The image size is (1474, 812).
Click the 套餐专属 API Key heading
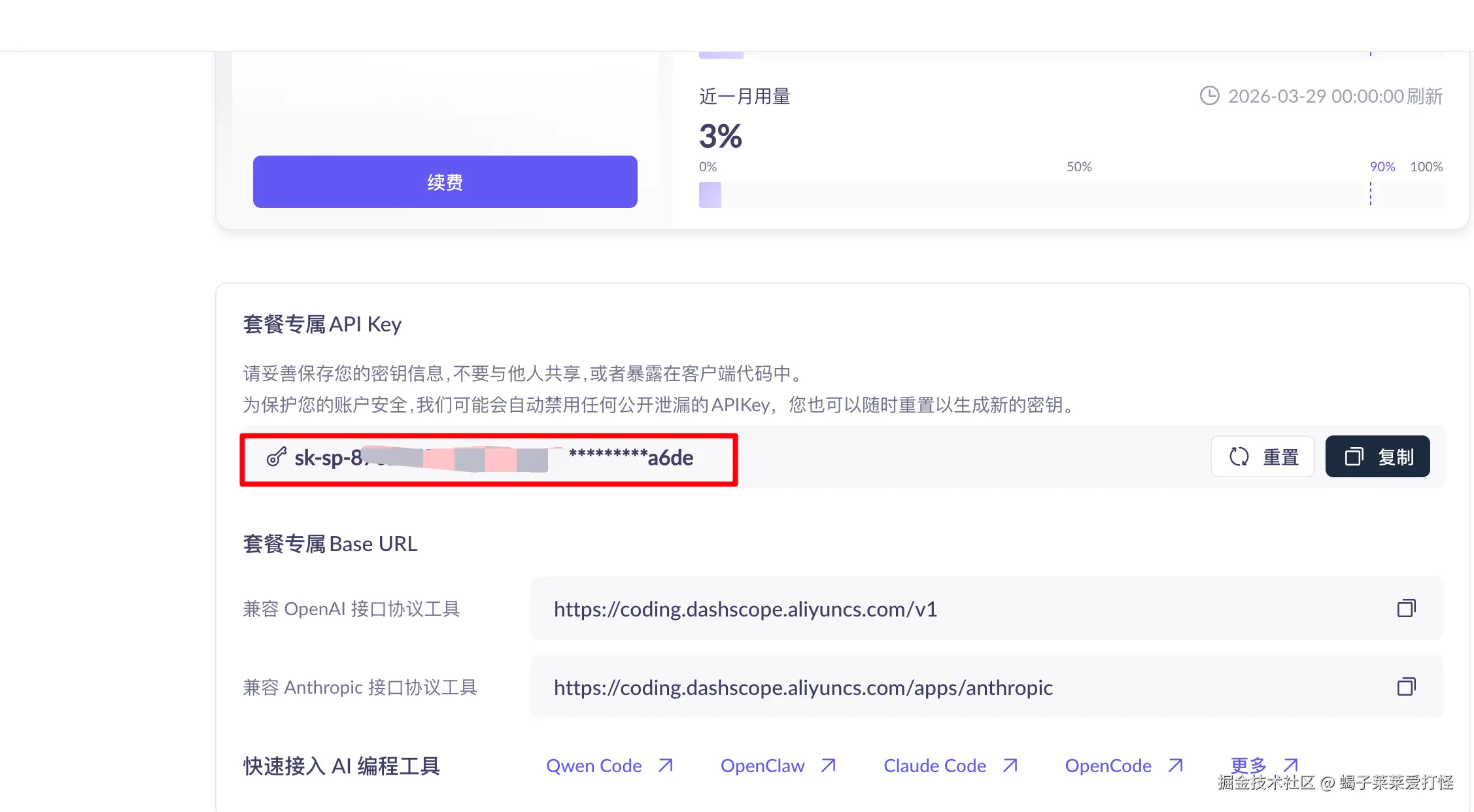coord(322,324)
